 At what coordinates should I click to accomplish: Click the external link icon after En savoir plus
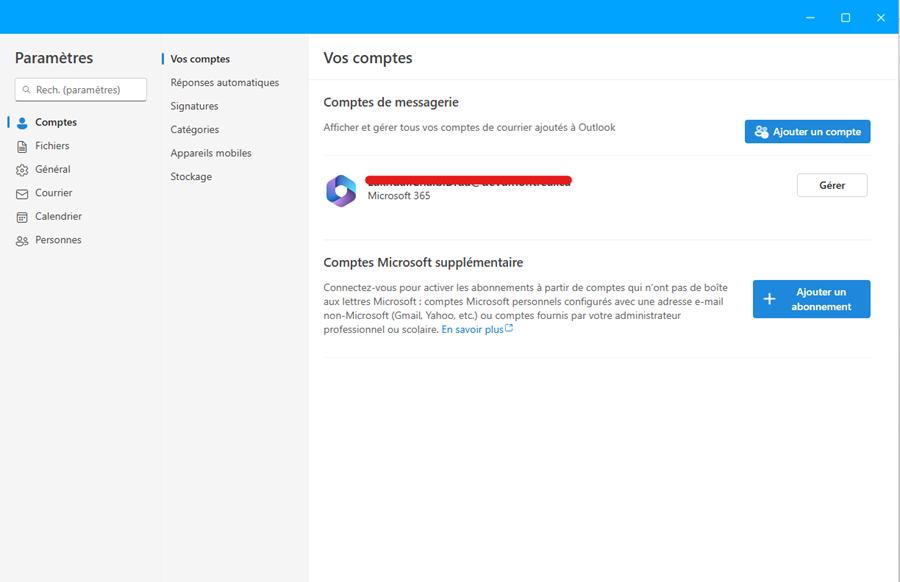coord(509,328)
